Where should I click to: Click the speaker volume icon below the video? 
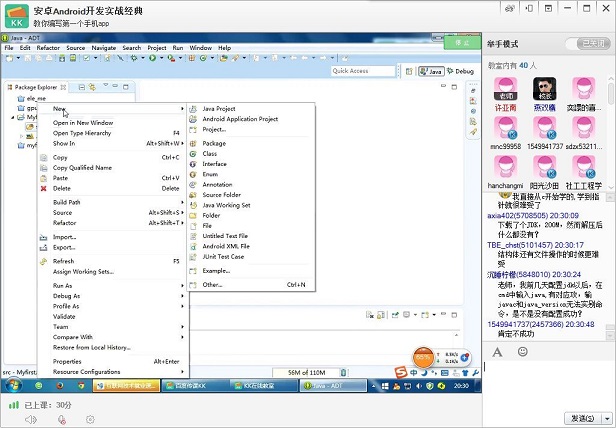click(31, 419)
